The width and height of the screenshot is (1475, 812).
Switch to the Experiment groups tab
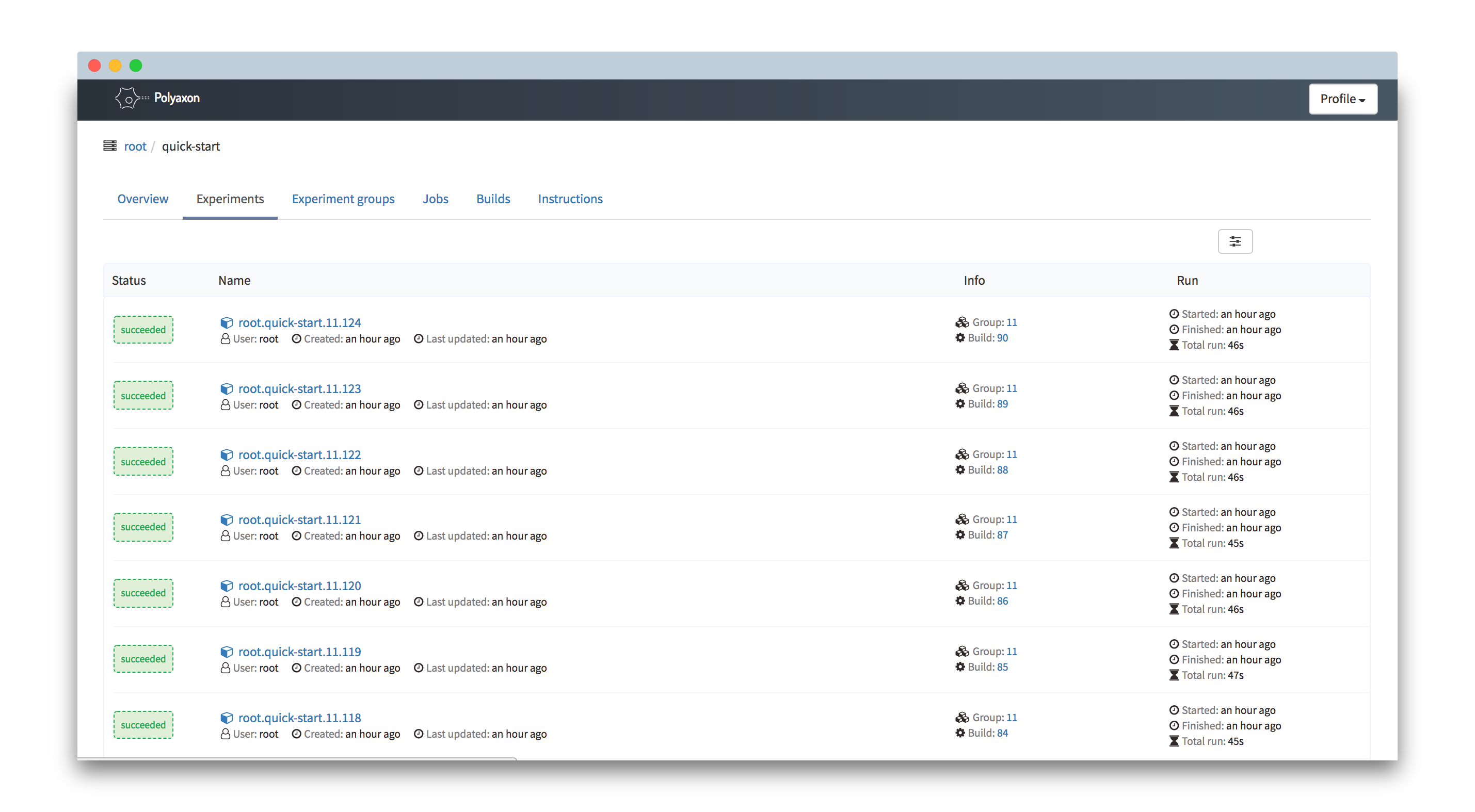343,199
